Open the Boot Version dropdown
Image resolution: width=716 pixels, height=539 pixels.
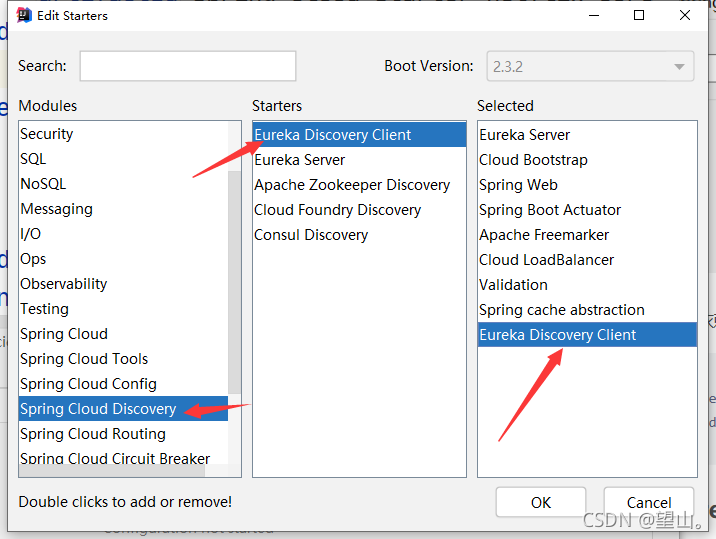tap(590, 67)
